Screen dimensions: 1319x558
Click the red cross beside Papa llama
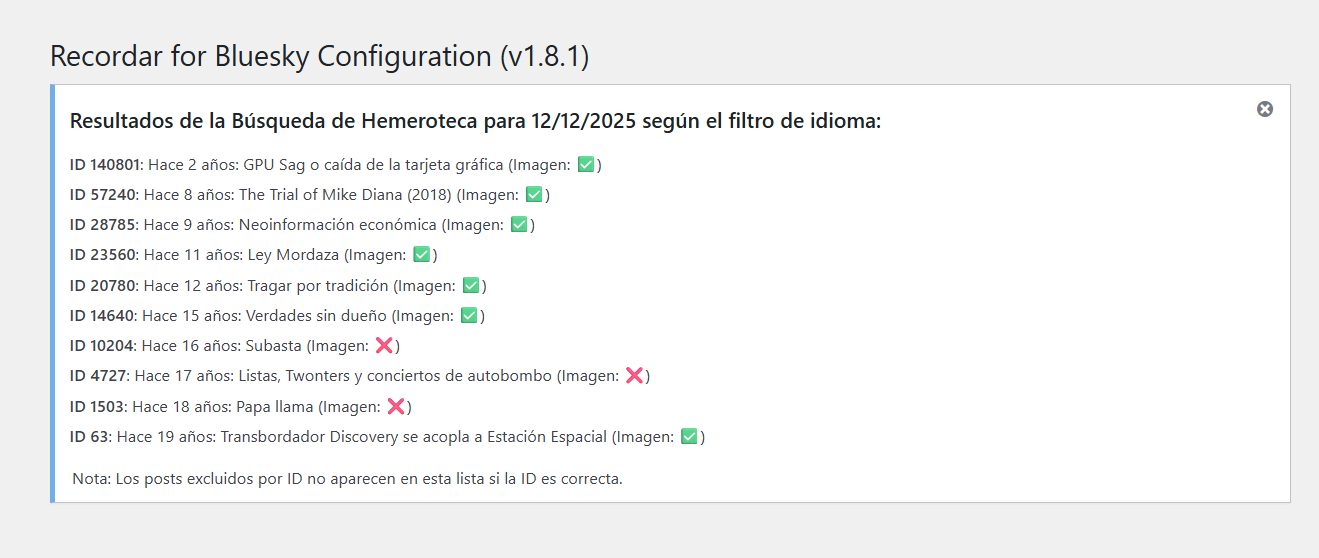[396, 406]
